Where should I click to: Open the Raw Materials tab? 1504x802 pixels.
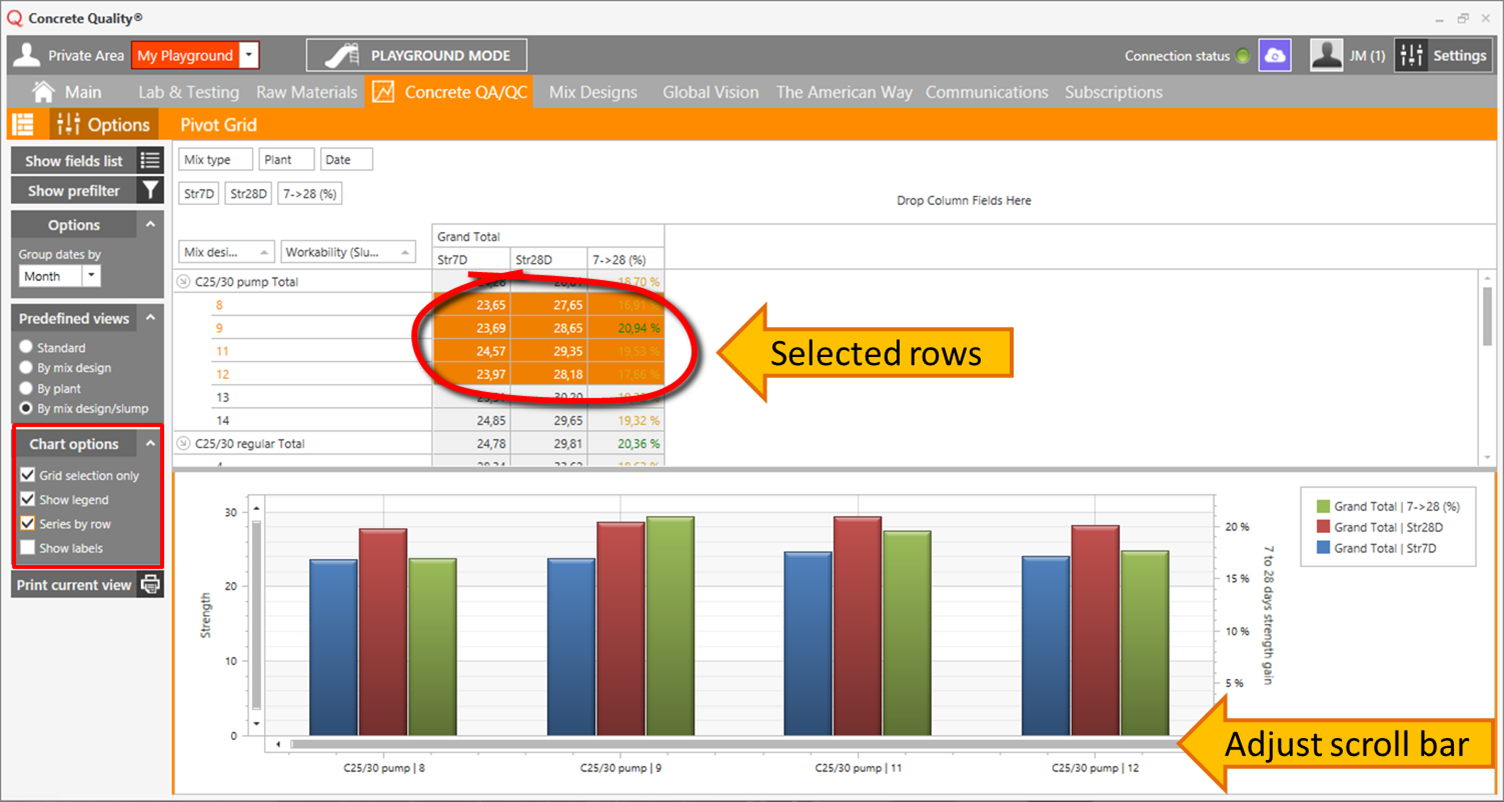pyautogui.click(x=306, y=92)
